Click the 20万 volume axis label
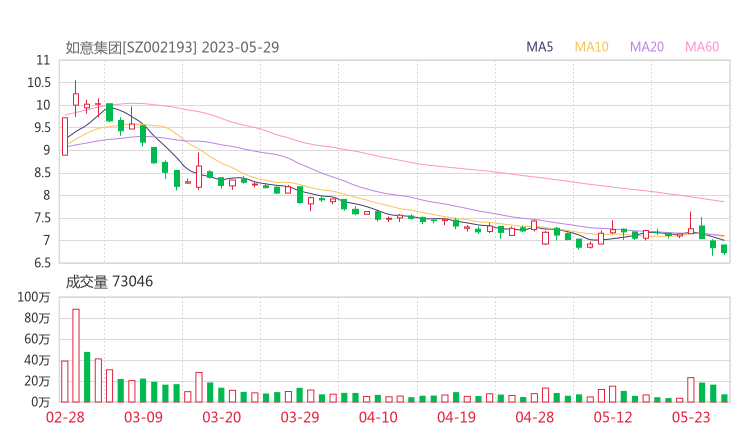Image resolution: width=740 pixels, height=440 pixels. coord(37,381)
